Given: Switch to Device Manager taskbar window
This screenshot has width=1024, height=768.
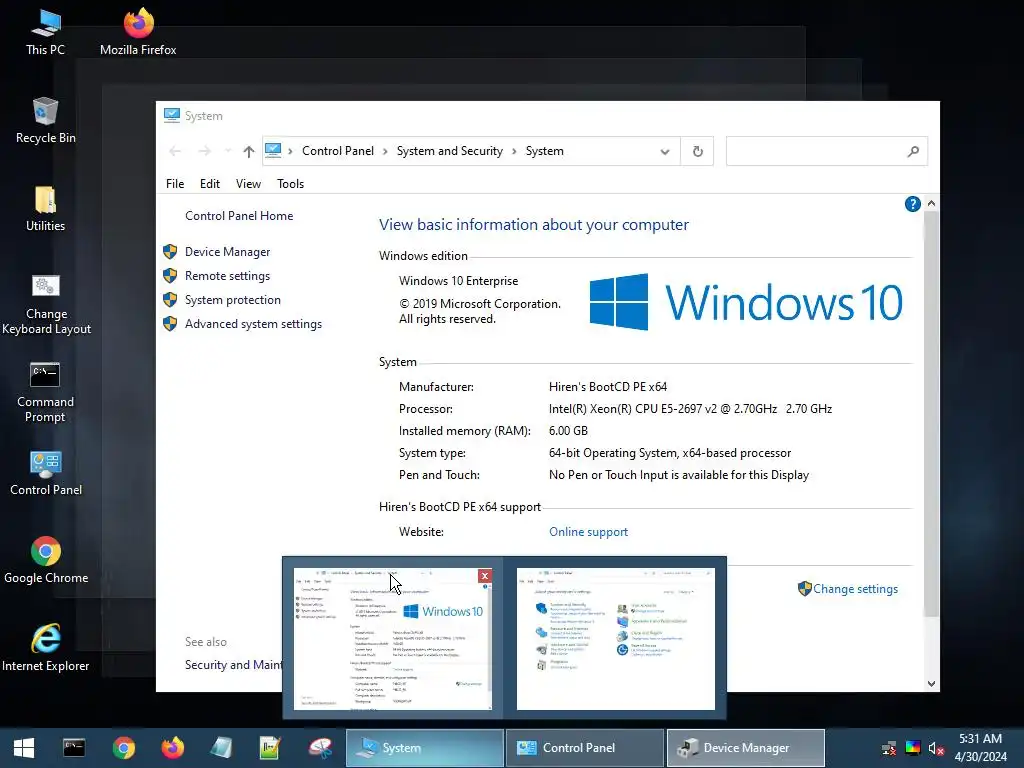Looking at the screenshot, I should [x=746, y=748].
